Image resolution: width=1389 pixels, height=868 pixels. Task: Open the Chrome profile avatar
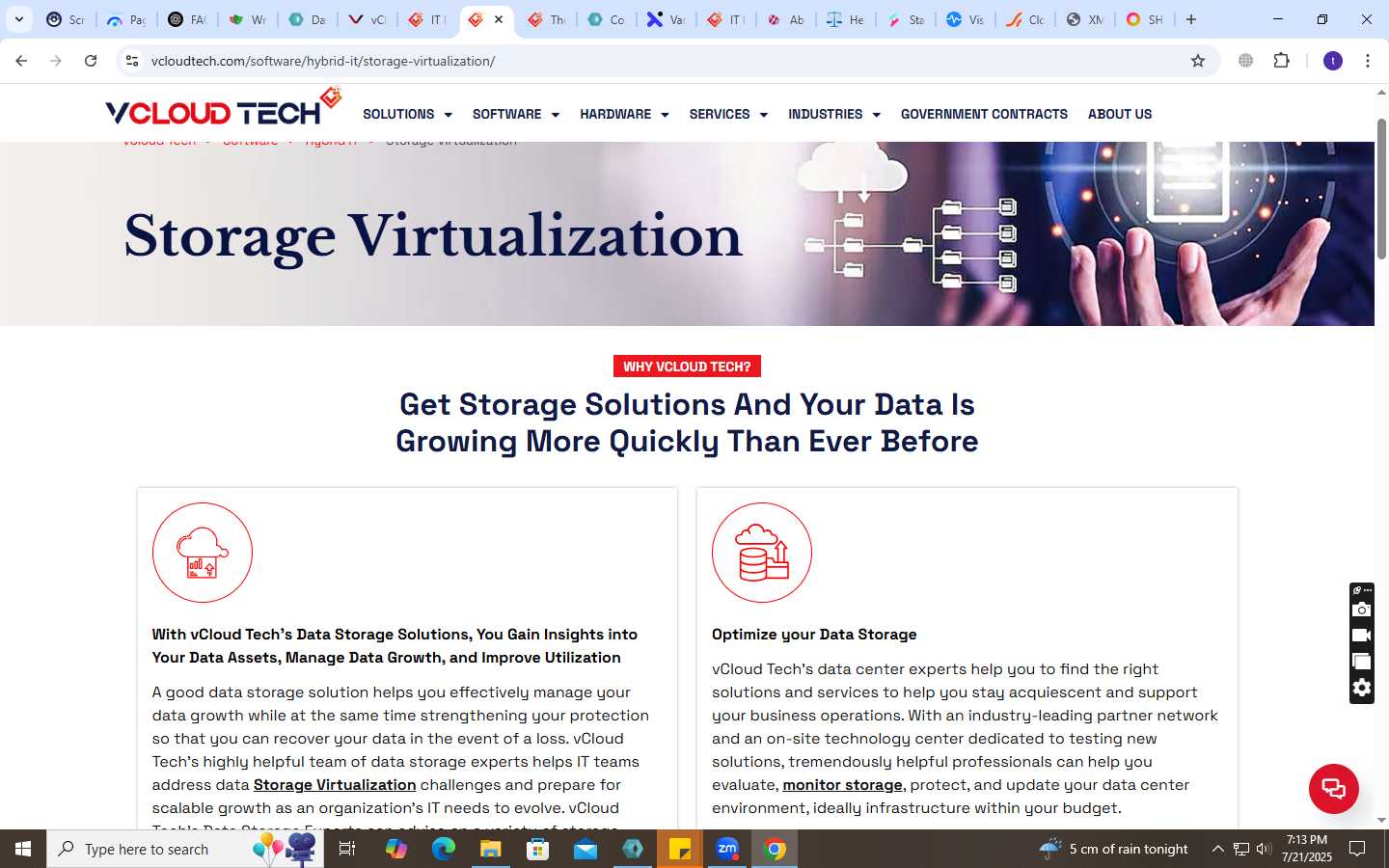click(1333, 61)
